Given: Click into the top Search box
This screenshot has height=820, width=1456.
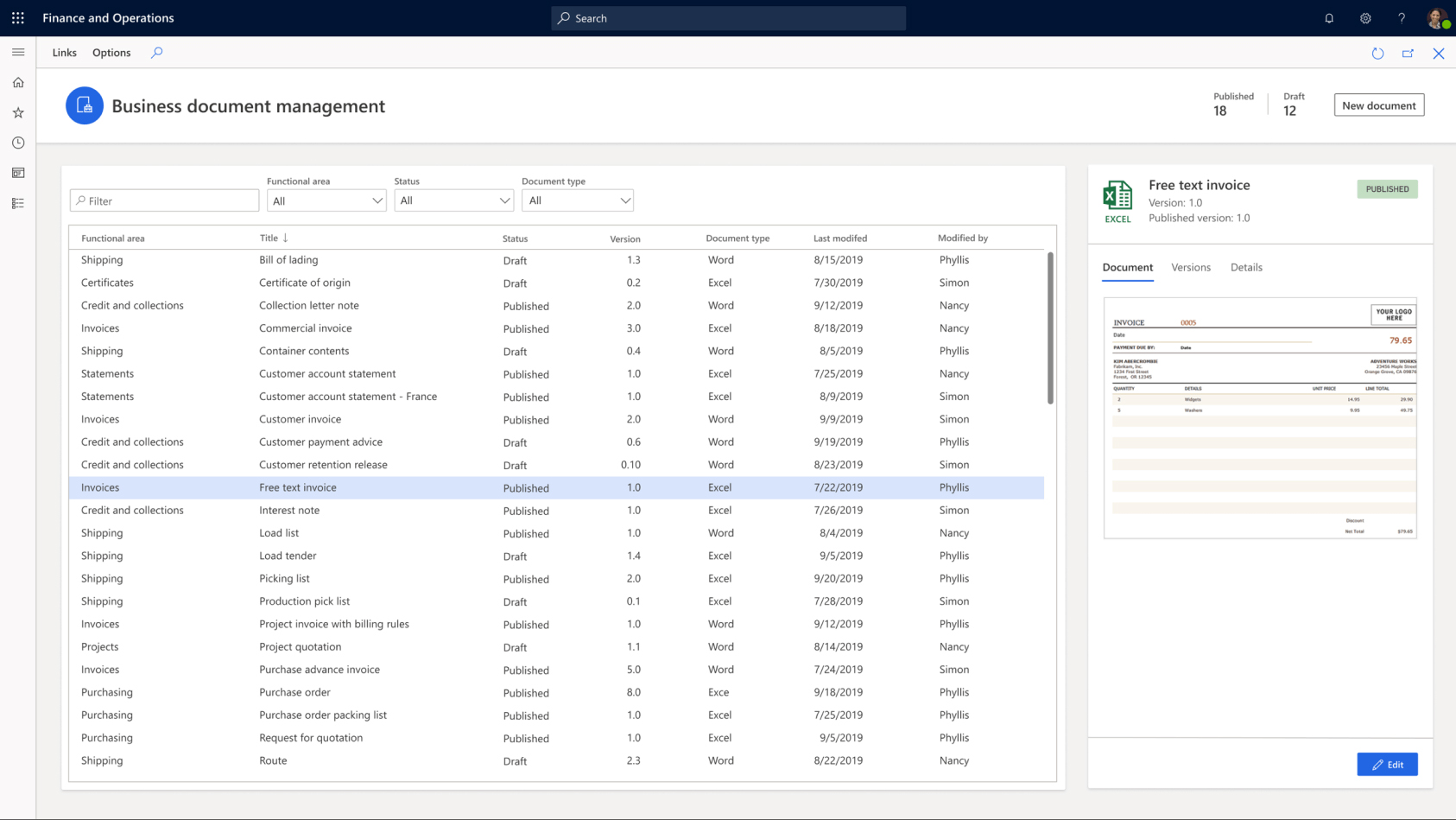Looking at the screenshot, I should click(x=729, y=18).
